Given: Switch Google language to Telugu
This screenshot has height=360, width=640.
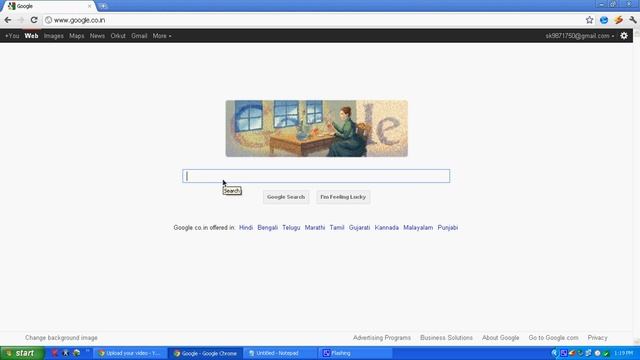Looking at the screenshot, I should coord(291,227).
